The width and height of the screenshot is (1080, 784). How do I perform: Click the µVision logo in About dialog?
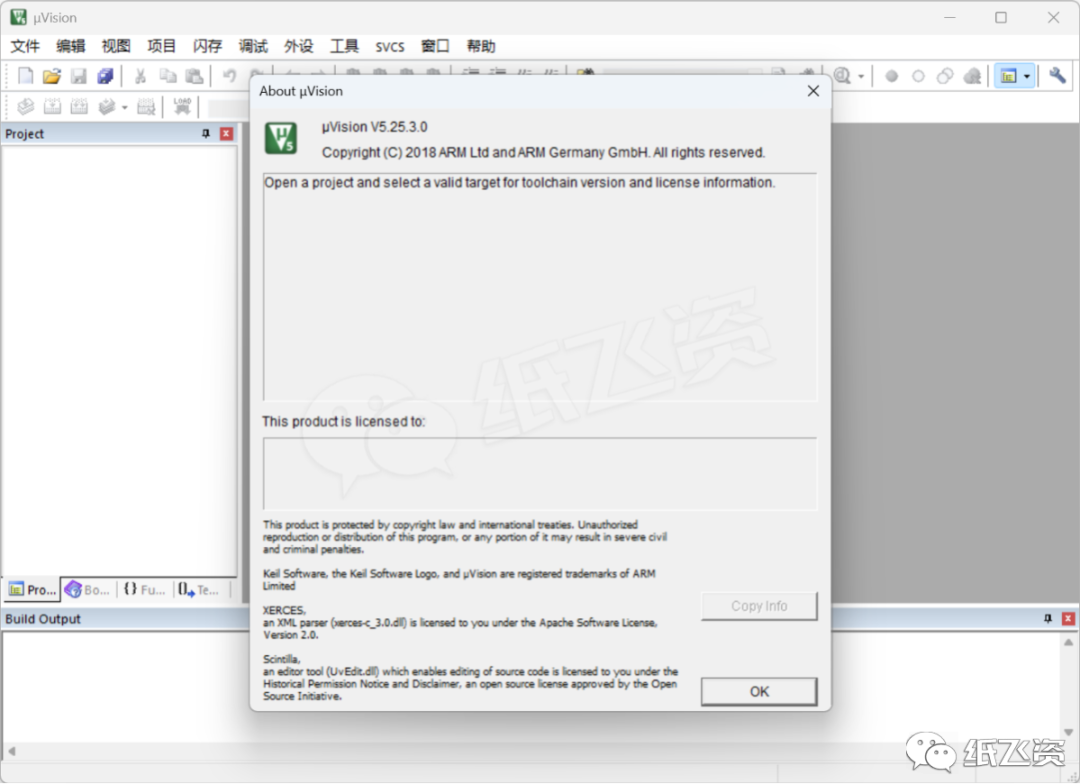pyautogui.click(x=281, y=138)
